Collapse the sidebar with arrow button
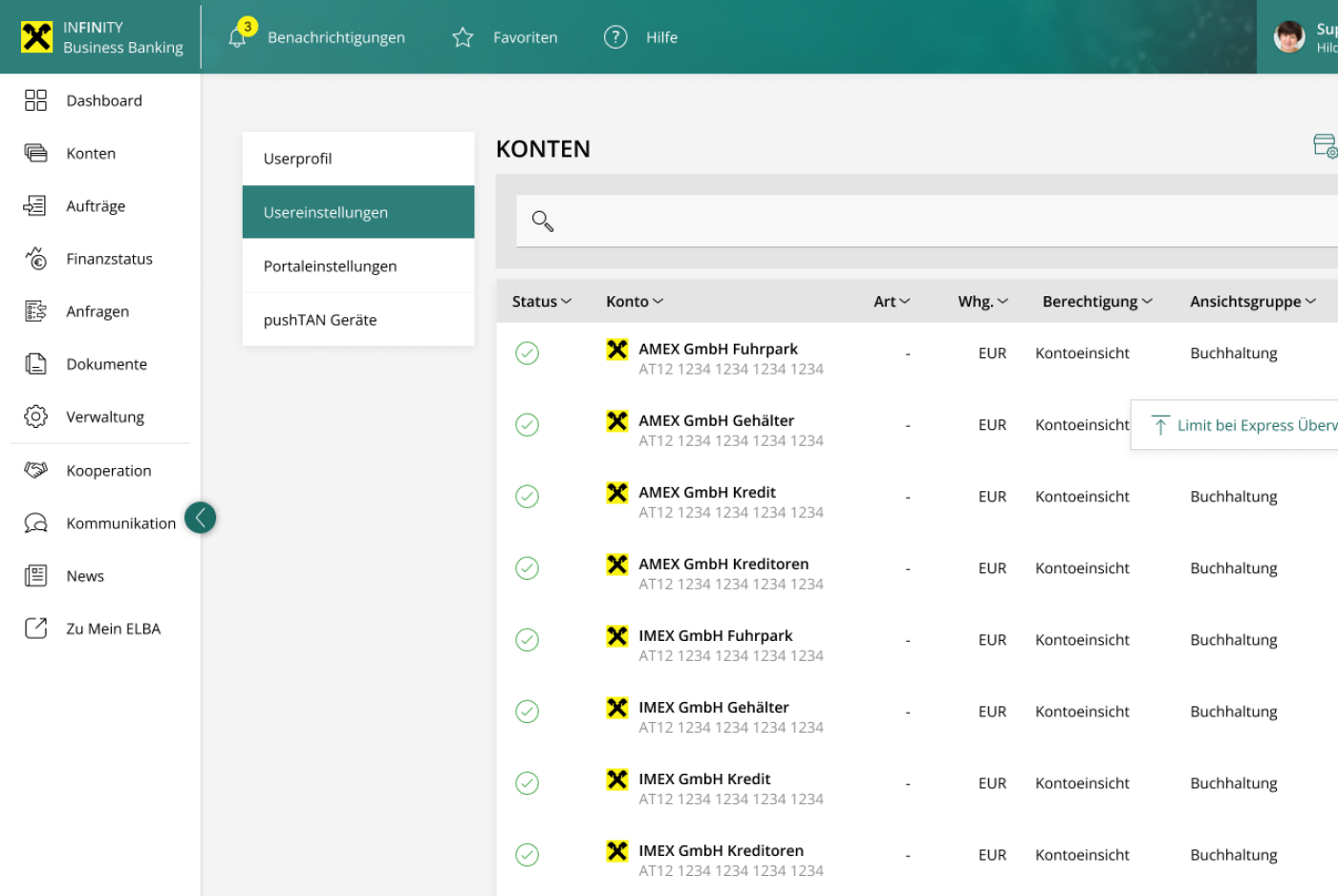1338x896 pixels. 200,518
